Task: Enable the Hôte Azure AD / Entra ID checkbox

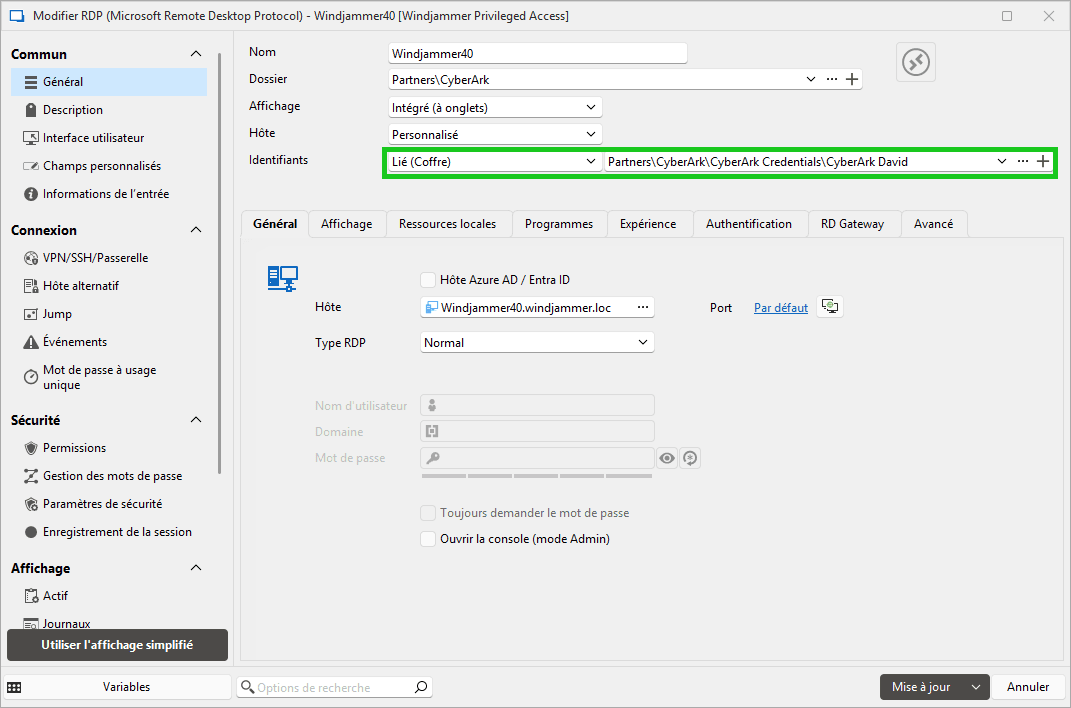Action: pos(429,280)
